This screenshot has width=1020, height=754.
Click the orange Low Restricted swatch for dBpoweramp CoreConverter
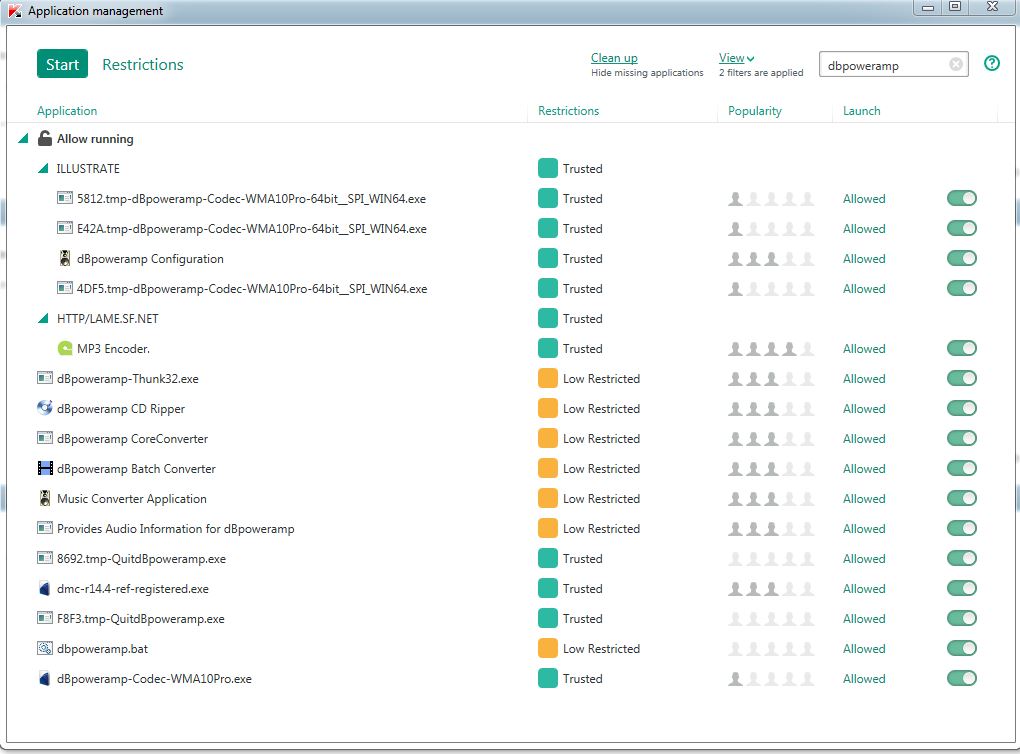[547, 438]
